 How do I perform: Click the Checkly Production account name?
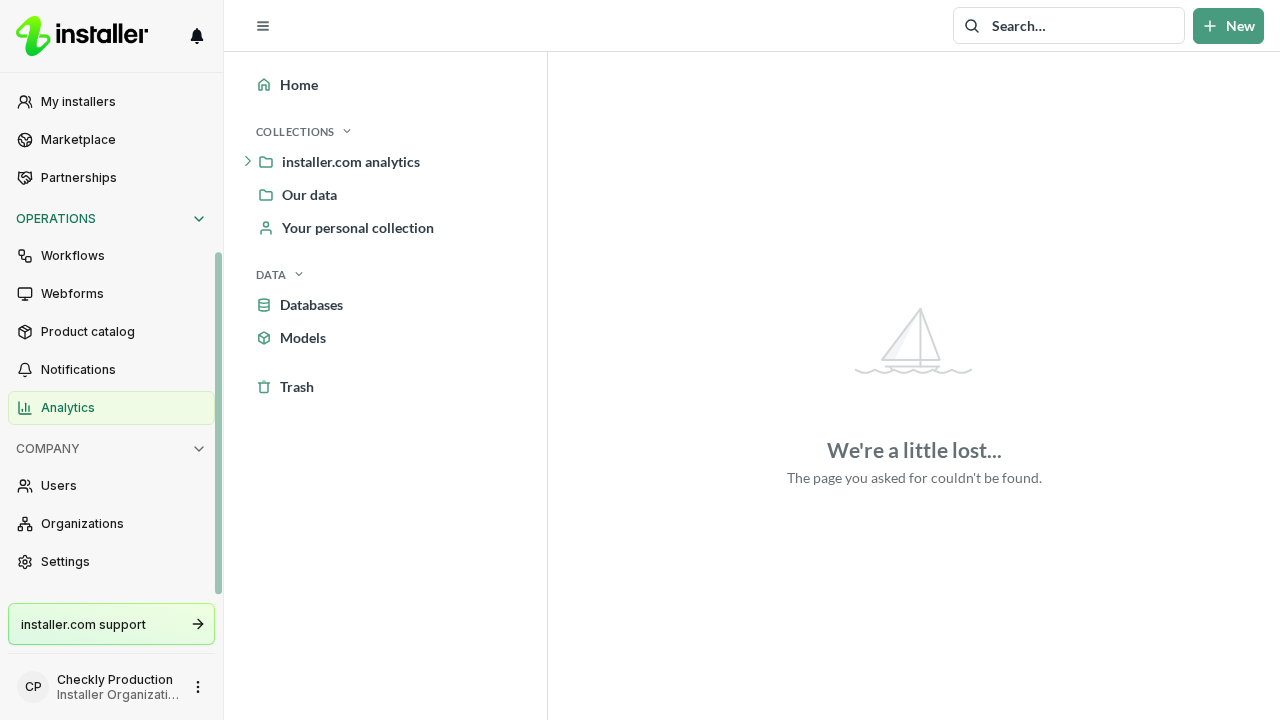pos(115,680)
